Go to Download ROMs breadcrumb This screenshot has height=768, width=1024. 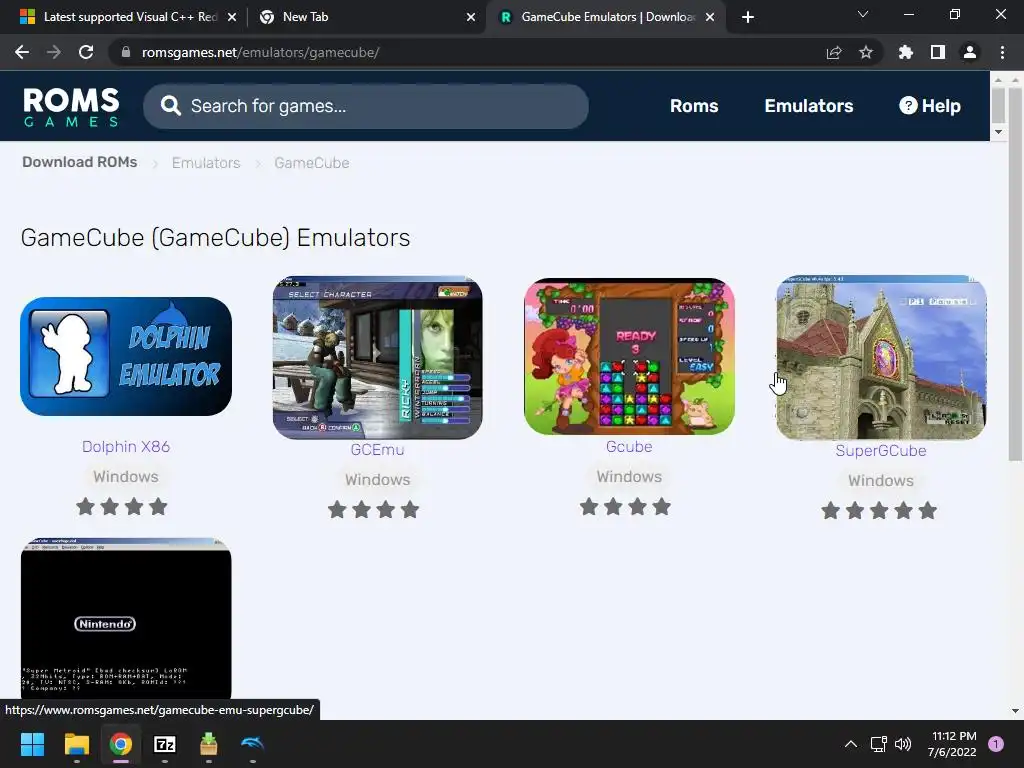tap(80, 162)
